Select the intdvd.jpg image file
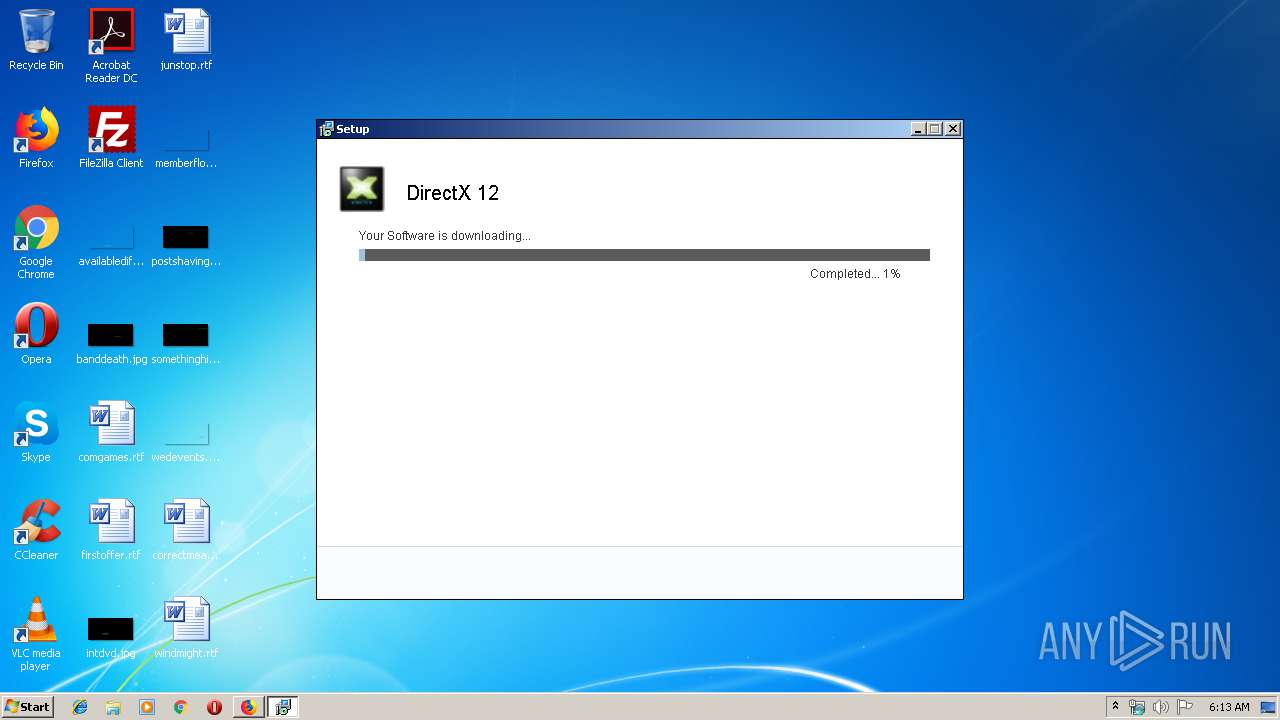 tap(111, 636)
